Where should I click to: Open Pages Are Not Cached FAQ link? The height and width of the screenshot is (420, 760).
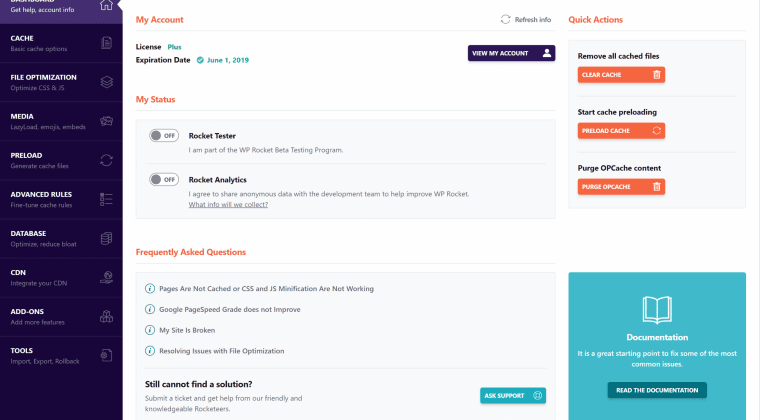(x=267, y=288)
